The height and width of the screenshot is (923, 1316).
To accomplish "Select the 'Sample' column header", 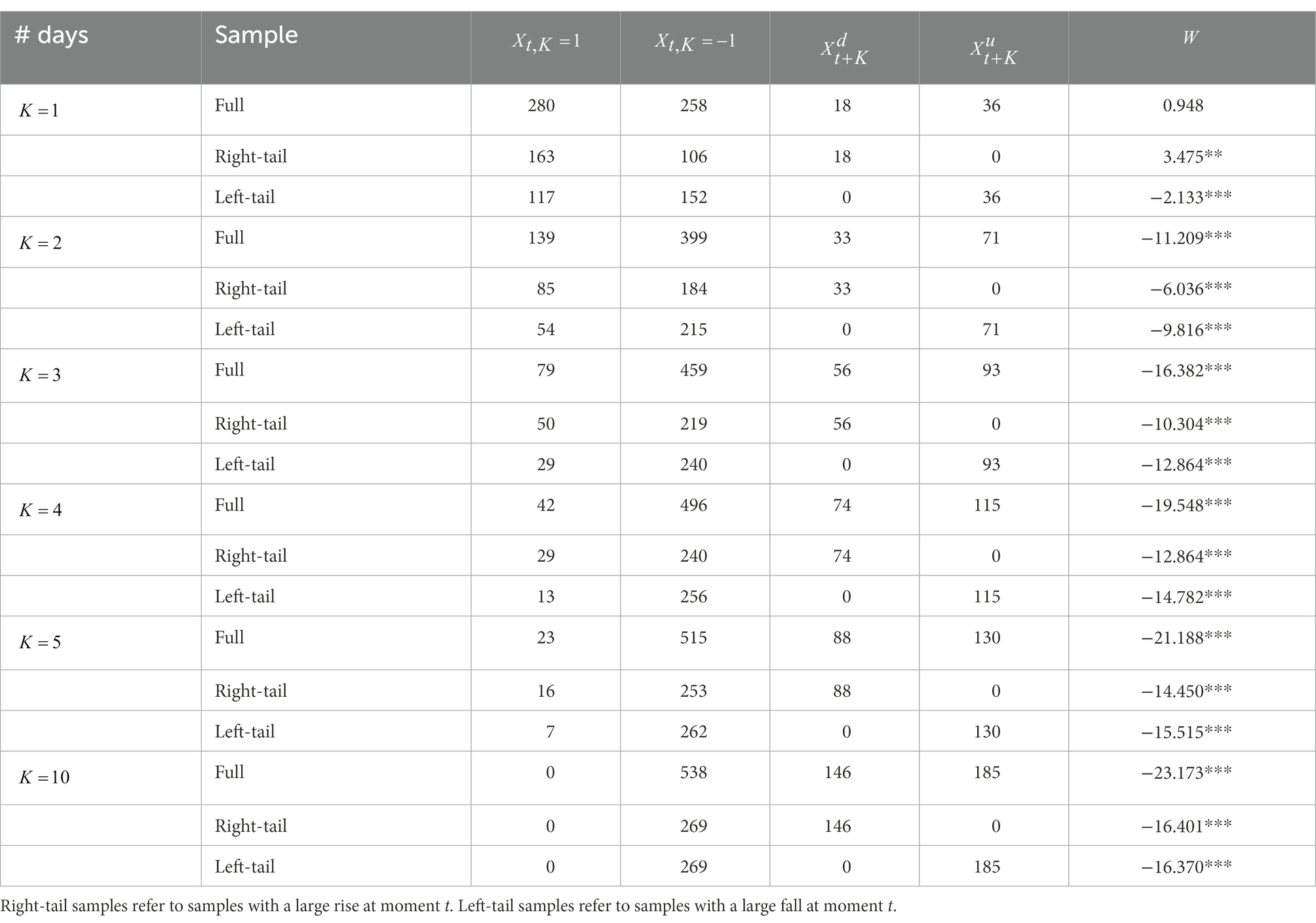I will pos(256,35).
